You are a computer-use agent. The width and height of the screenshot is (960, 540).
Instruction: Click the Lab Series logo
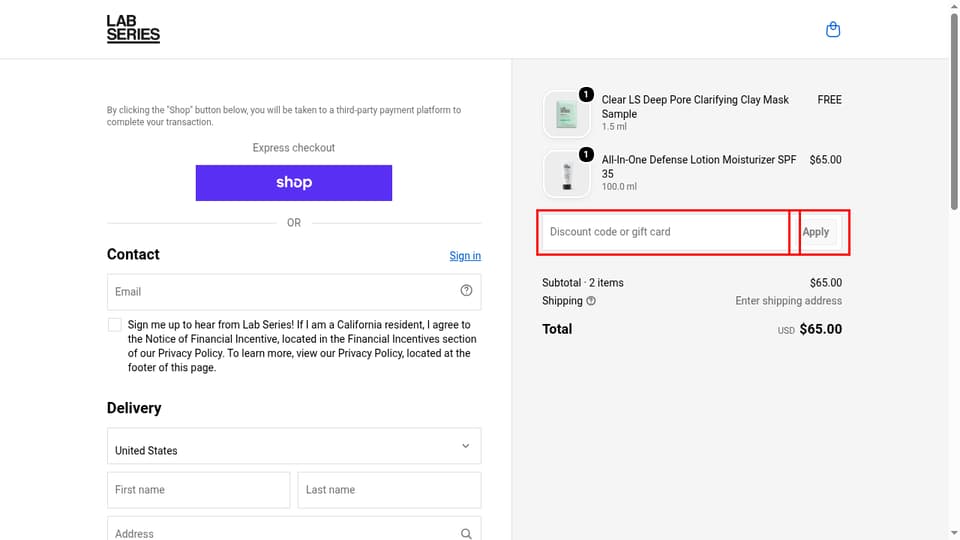coord(133,29)
